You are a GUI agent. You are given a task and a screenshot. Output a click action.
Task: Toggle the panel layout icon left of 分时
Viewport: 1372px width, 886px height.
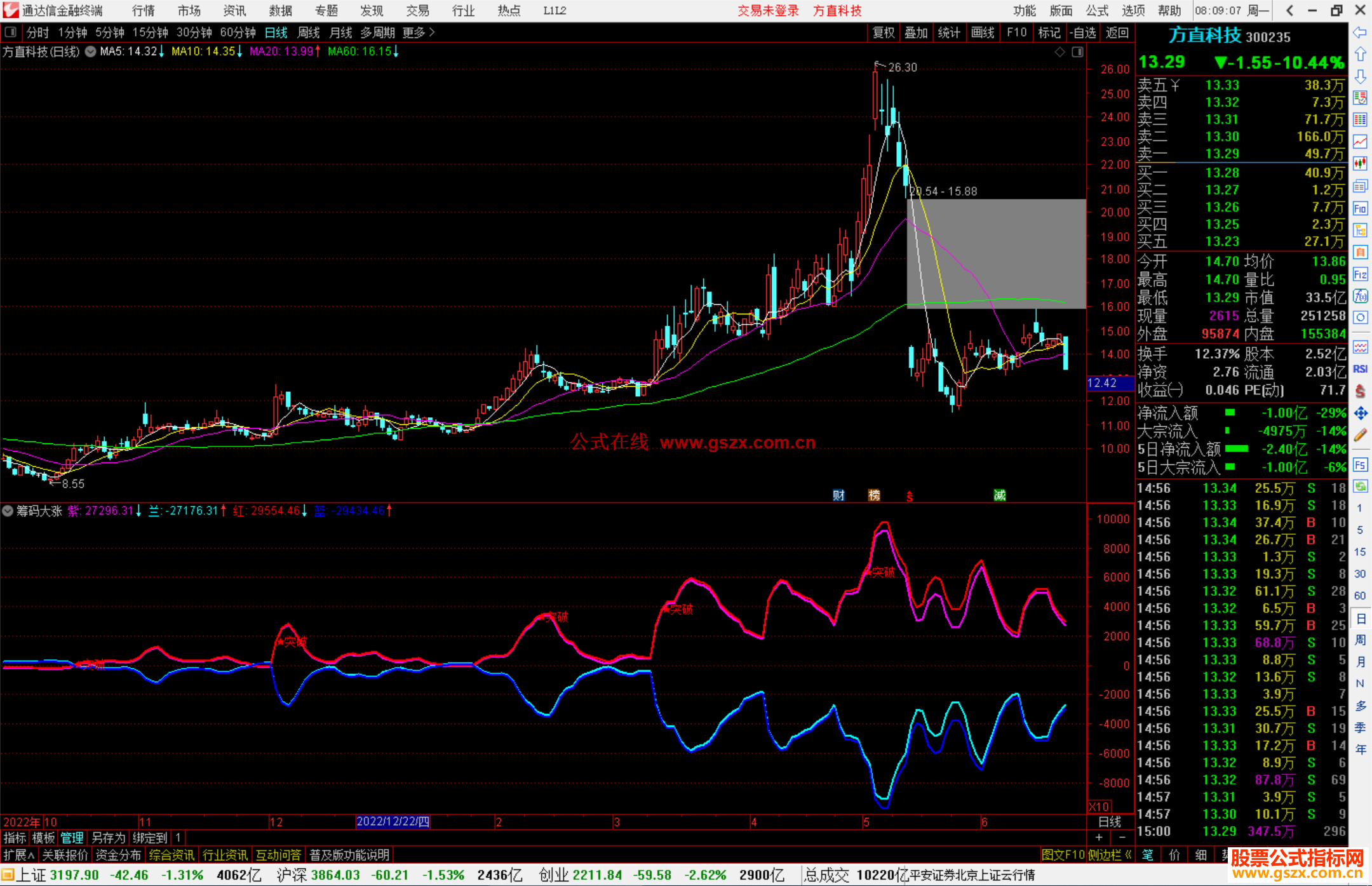(x=11, y=32)
